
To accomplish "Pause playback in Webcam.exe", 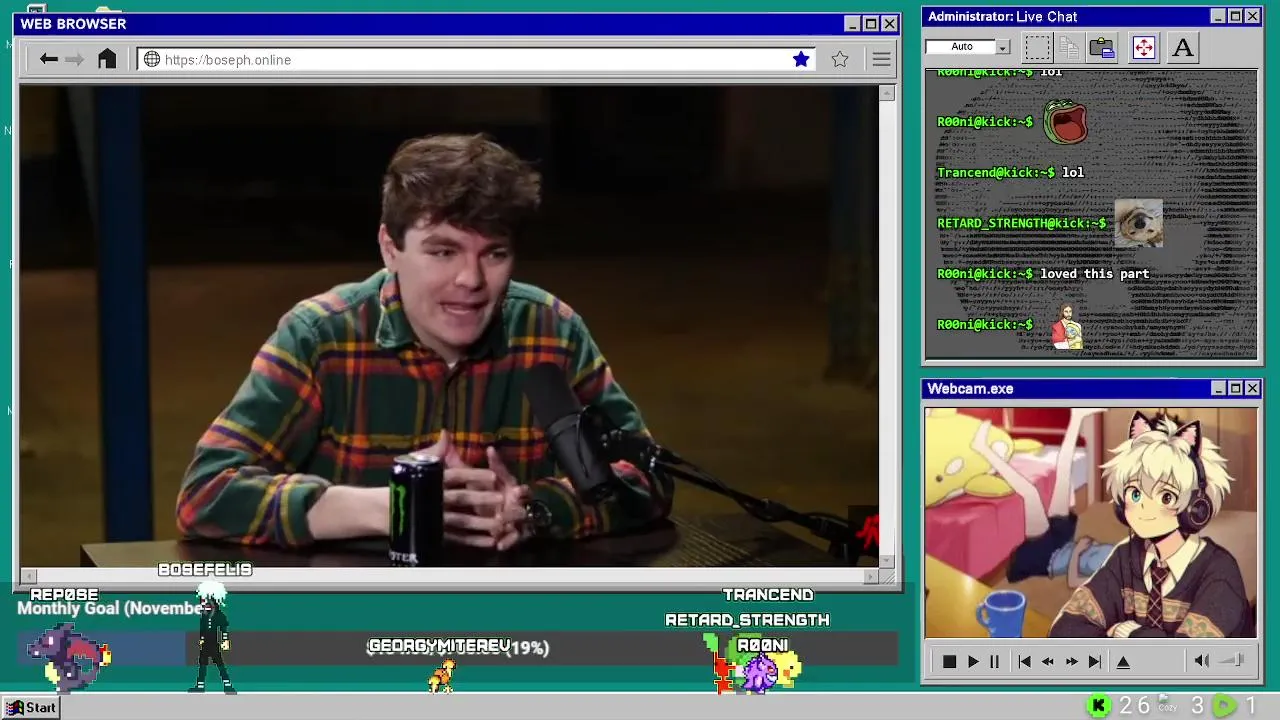I will tap(994, 661).
